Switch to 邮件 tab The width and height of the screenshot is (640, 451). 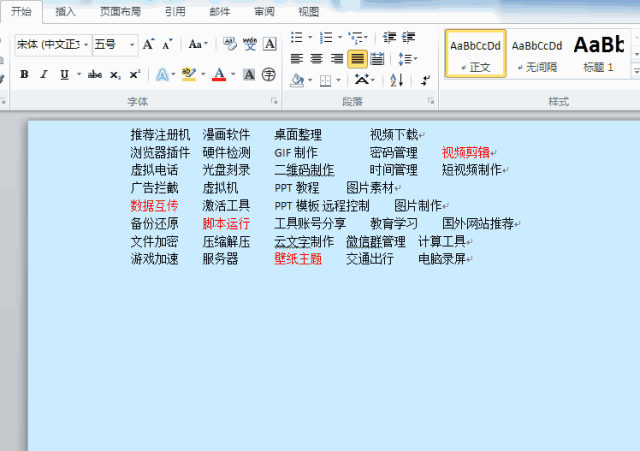pos(220,12)
